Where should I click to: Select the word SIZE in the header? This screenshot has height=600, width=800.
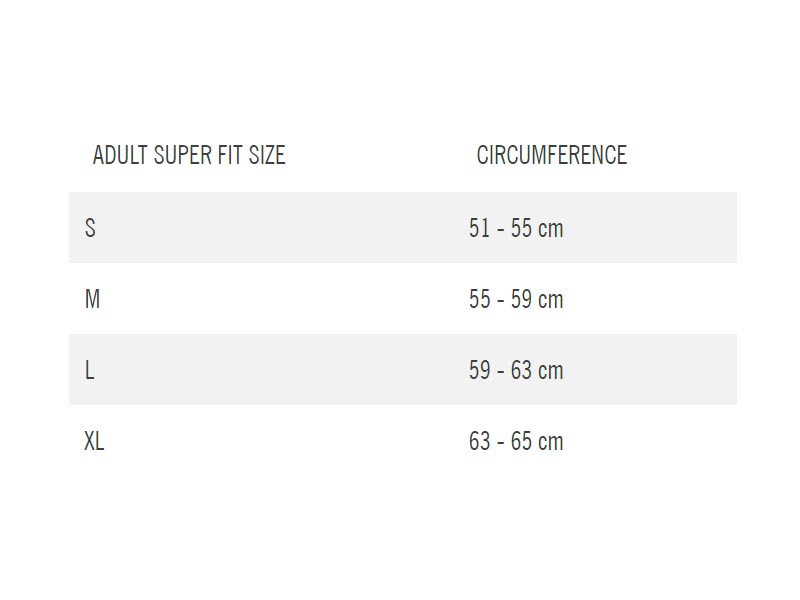point(267,155)
